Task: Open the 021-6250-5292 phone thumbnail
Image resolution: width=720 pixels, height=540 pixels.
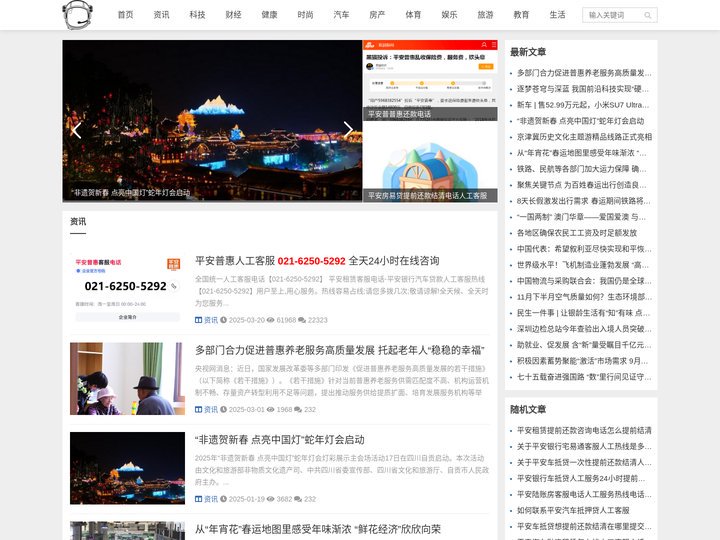Action: click(x=127, y=289)
